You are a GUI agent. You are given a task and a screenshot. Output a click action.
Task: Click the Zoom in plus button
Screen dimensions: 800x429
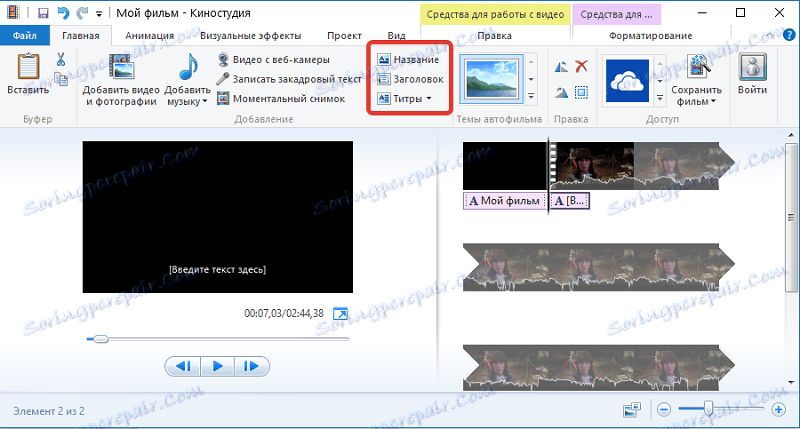(x=779, y=409)
